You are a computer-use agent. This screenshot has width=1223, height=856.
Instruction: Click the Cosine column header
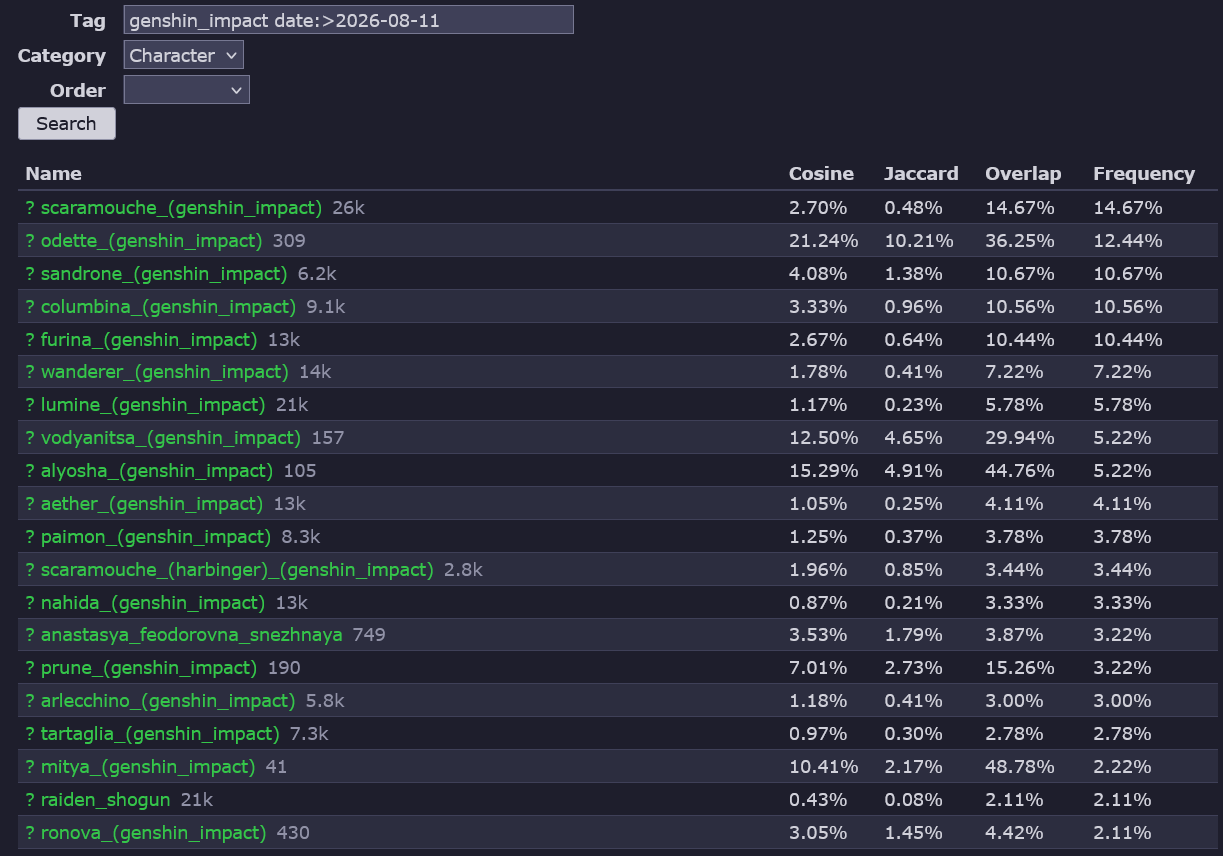click(821, 174)
